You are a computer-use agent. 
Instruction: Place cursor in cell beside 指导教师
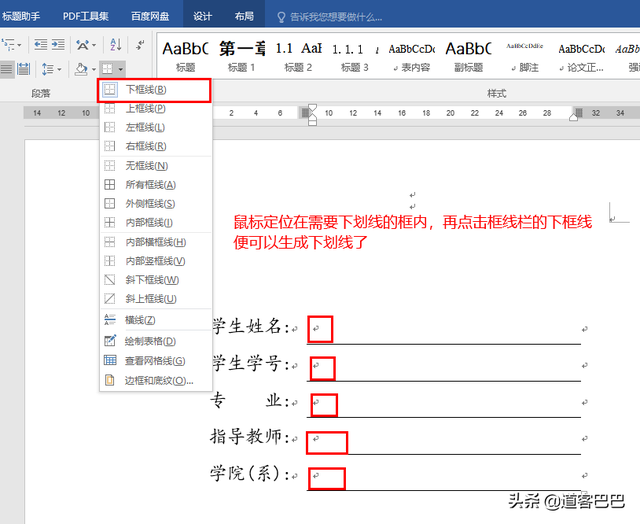(444, 442)
